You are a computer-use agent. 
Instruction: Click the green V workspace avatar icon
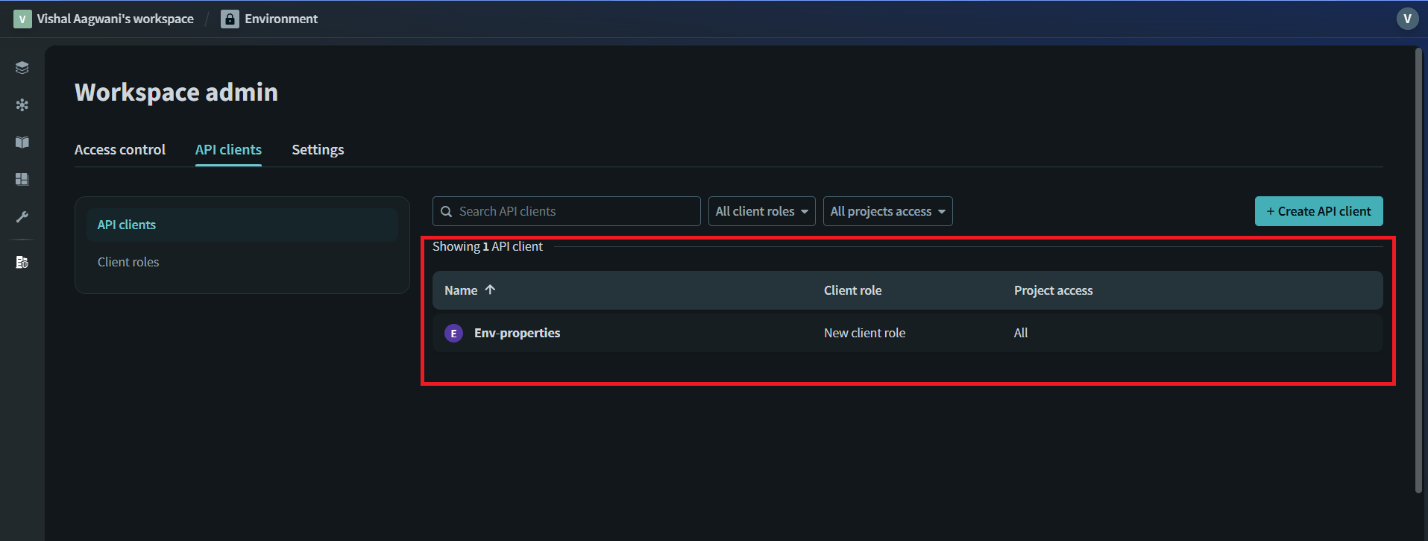(x=22, y=19)
